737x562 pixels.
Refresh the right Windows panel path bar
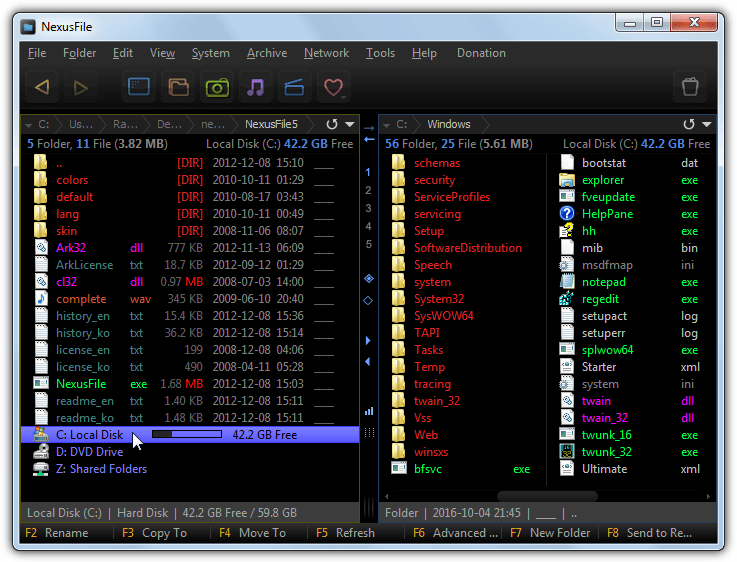pyautogui.click(x=689, y=124)
